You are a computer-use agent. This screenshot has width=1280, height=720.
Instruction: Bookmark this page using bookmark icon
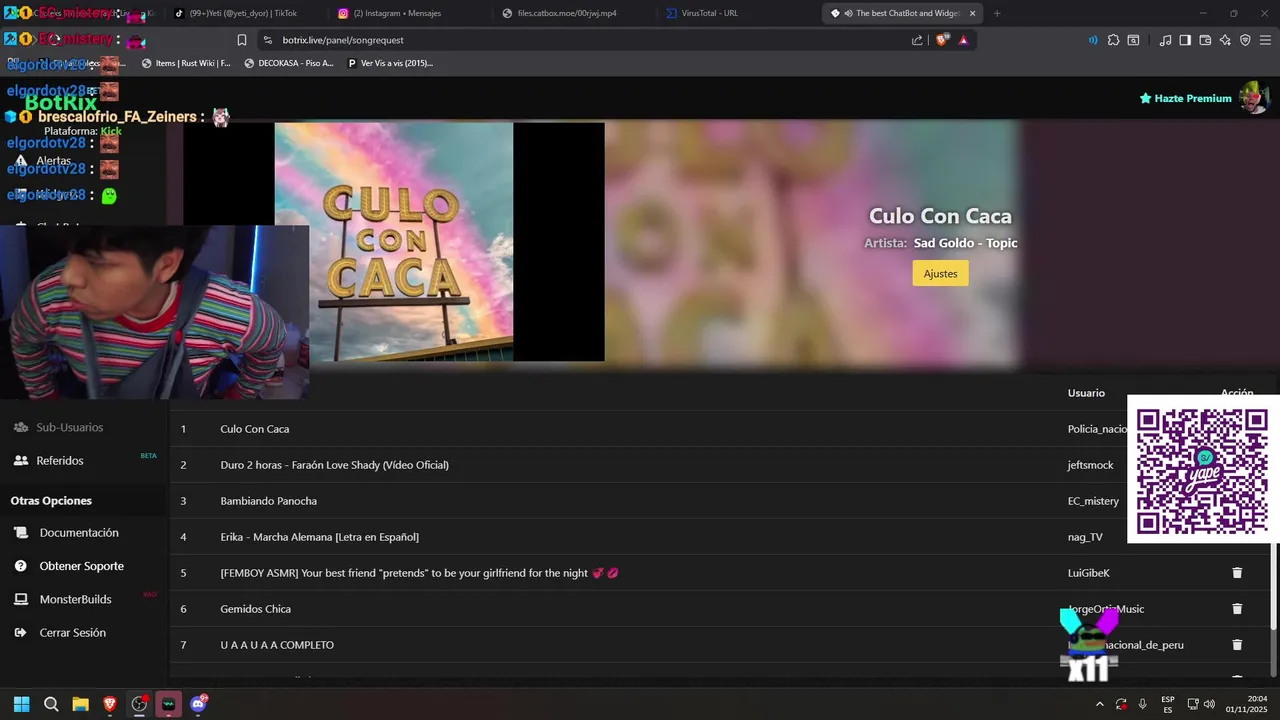(x=242, y=40)
